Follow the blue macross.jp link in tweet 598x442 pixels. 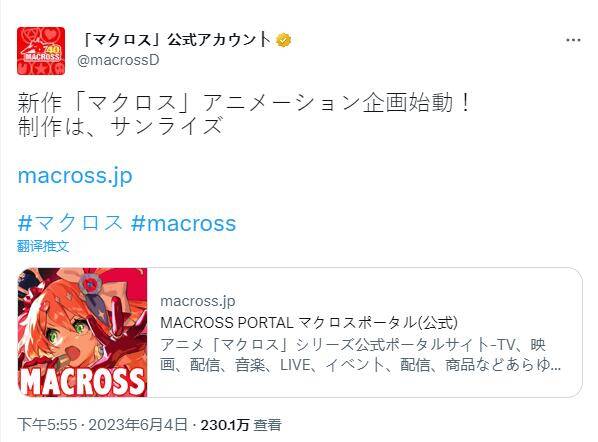(x=75, y=176)
